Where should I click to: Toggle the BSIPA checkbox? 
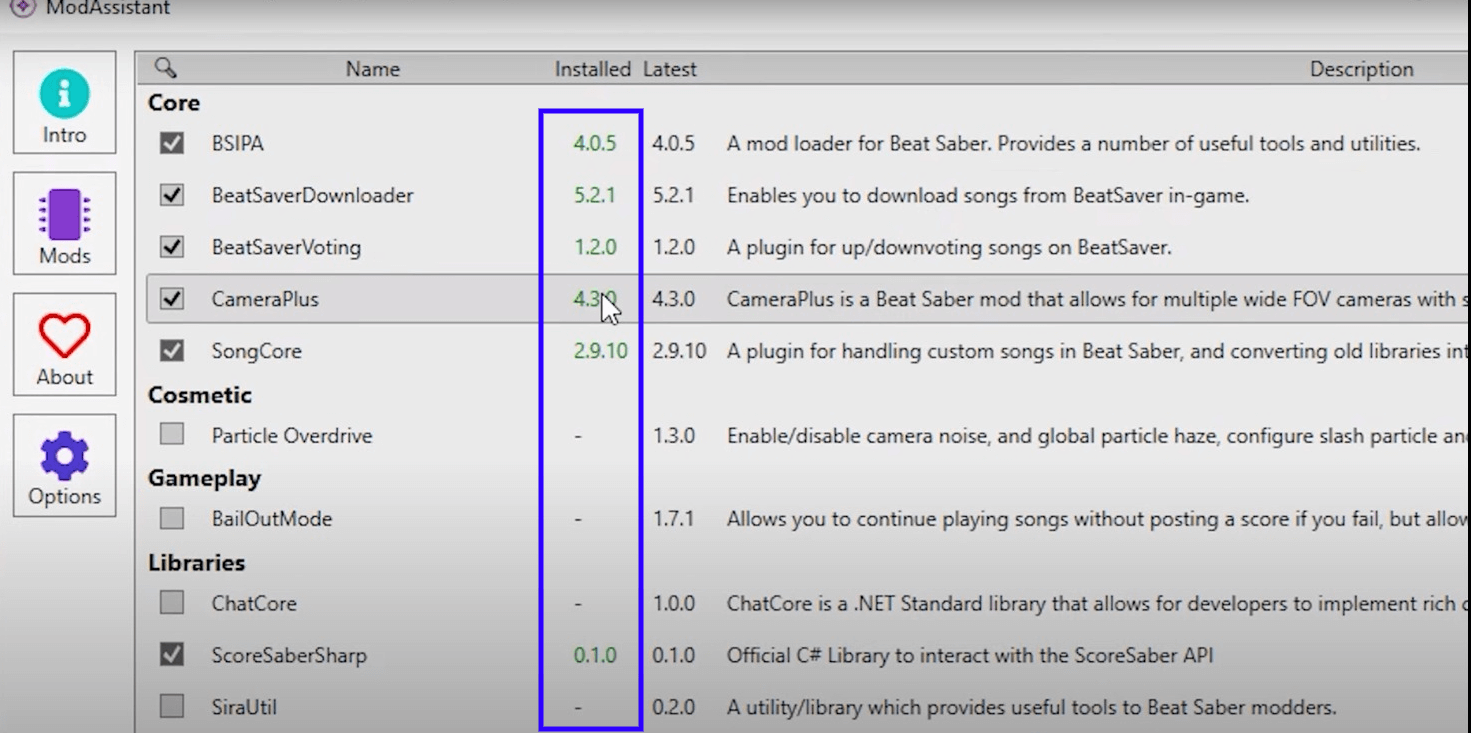[172, 143]
